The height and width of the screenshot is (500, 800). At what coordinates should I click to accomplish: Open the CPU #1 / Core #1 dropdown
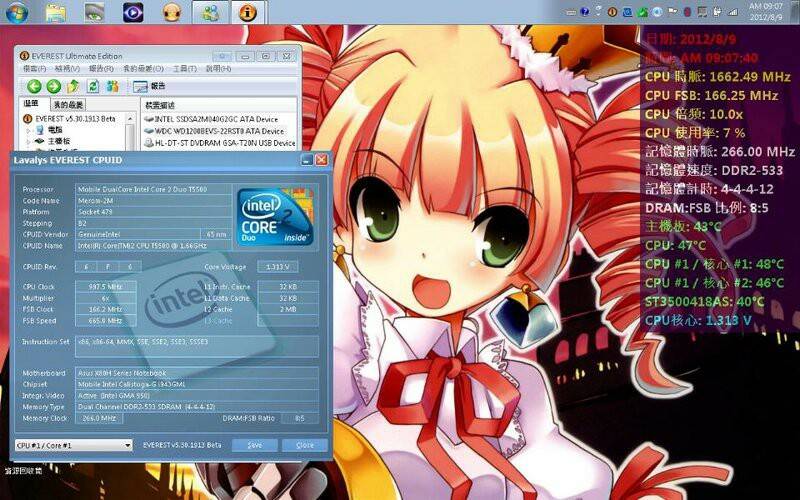[x=73, y=445]
